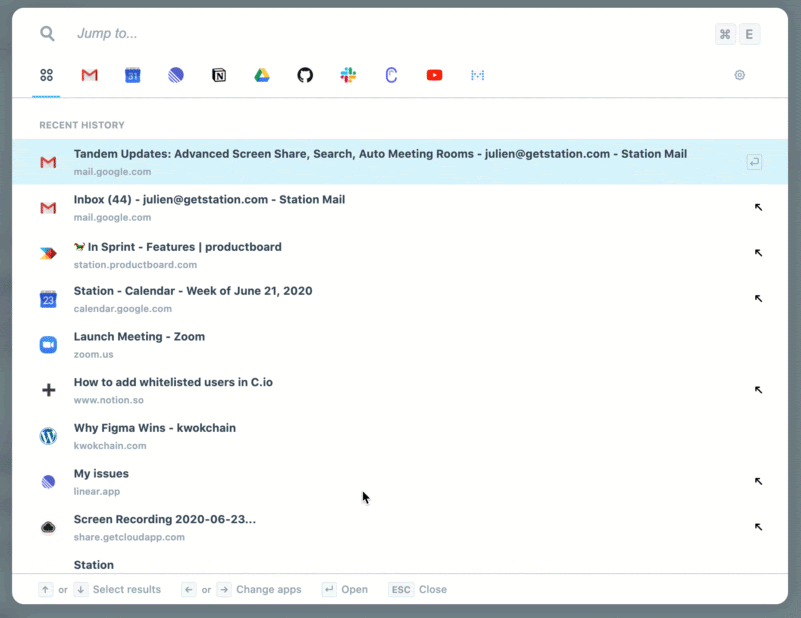Viewport: 801px width, 618px height.
Task: Open the Station result at list bottom
Action: pos(400,563)
